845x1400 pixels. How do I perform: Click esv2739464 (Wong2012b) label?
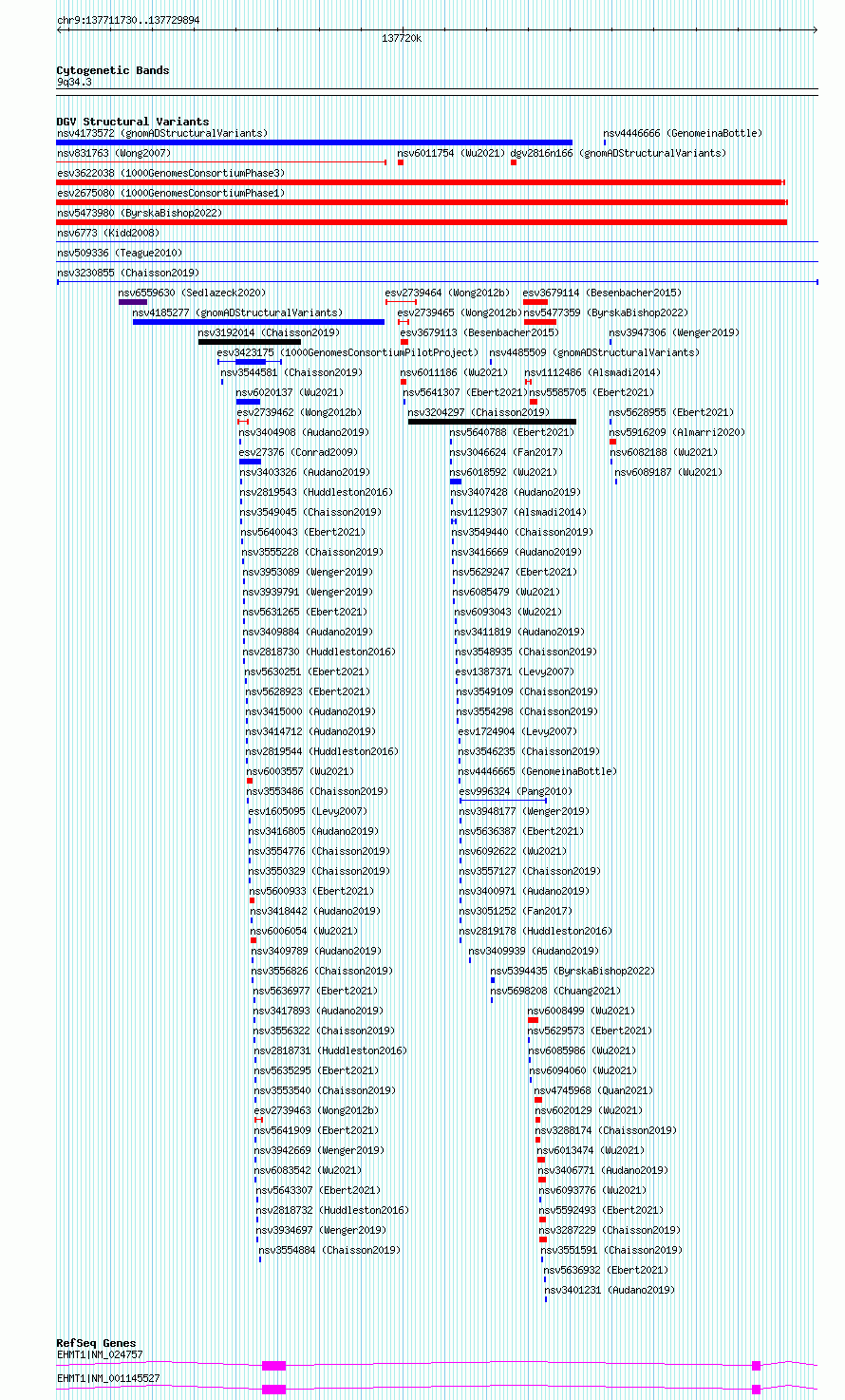tap(447, 293)
